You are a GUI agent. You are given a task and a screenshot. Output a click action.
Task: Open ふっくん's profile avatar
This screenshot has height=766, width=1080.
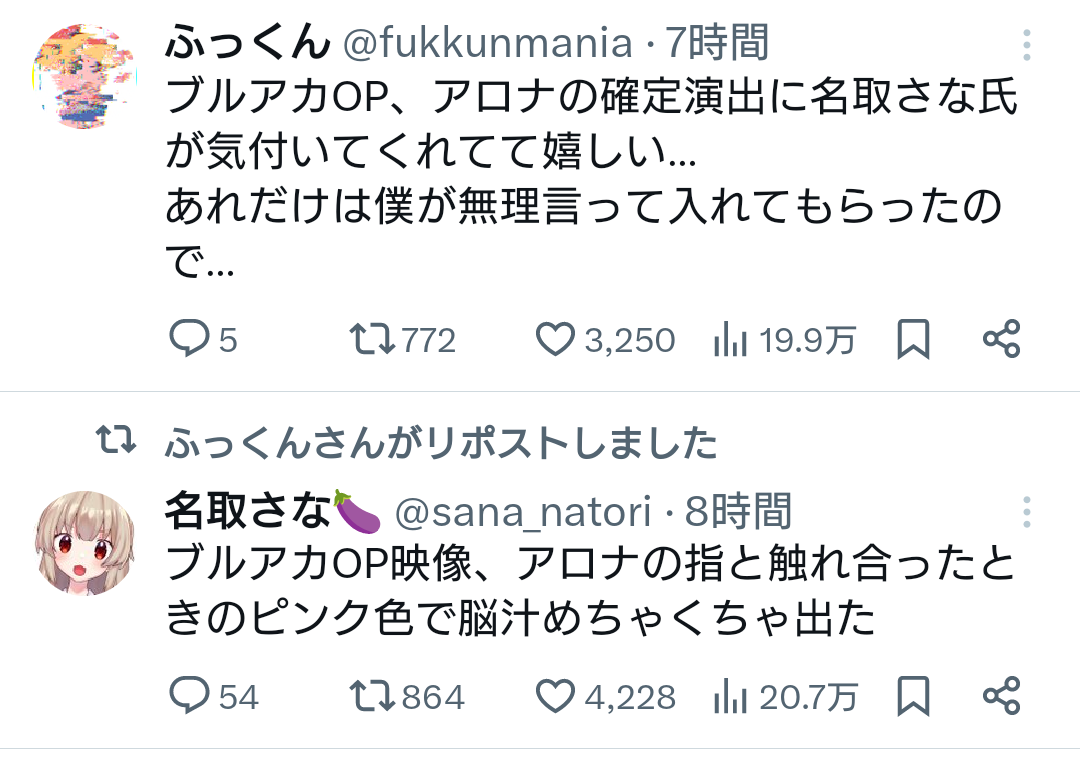[x=84, y=75]
